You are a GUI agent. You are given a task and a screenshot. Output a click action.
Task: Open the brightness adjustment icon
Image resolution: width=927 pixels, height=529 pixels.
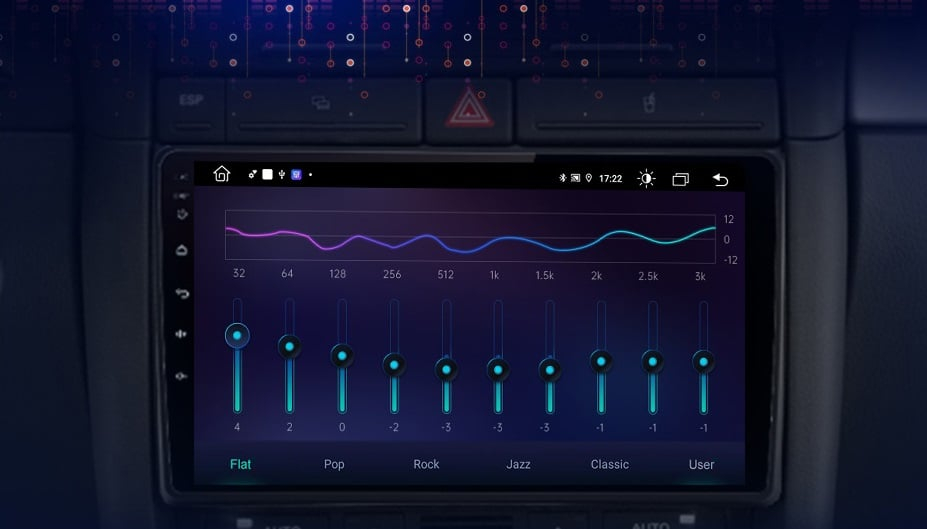coord(646,179)
